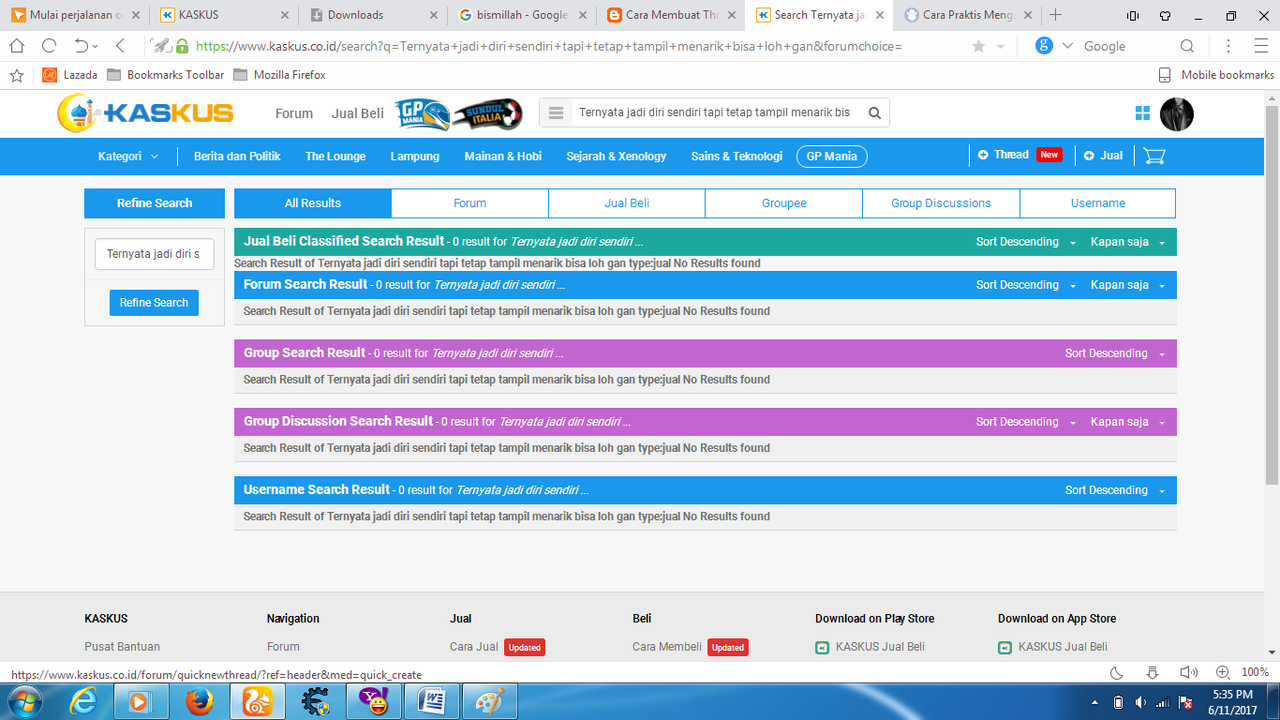The height and width of the screenshot is (720, 1280).
Task: Open the Jual Beli link in header
Action: 358,113
